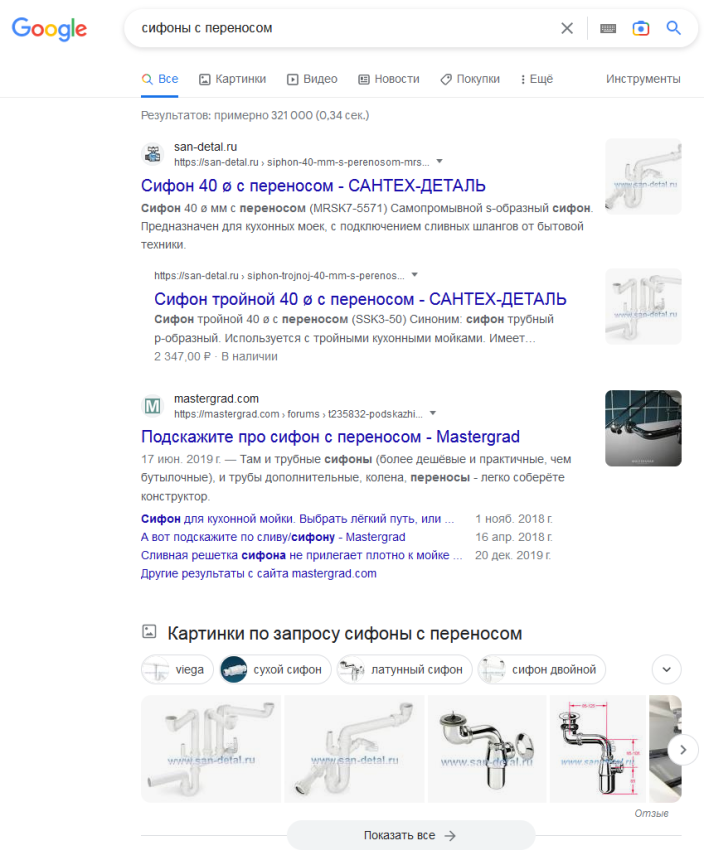The image size is (704, 855).
Task: Clear the search query with X icon
Action: point(567,28)
